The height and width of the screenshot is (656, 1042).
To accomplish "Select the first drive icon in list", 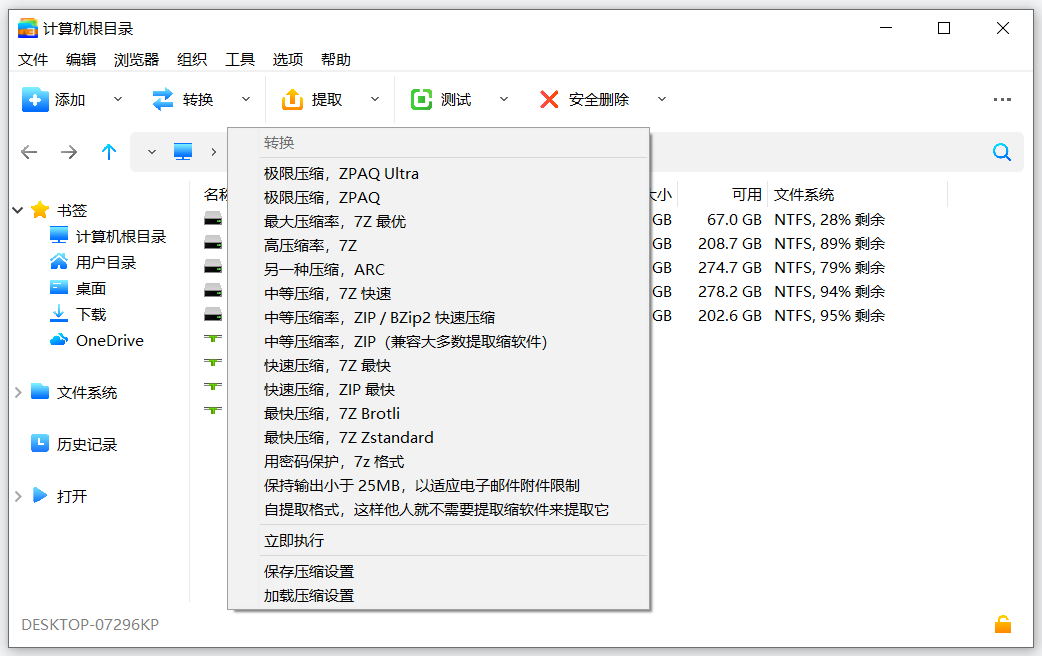I will click(x=213, y=219).
